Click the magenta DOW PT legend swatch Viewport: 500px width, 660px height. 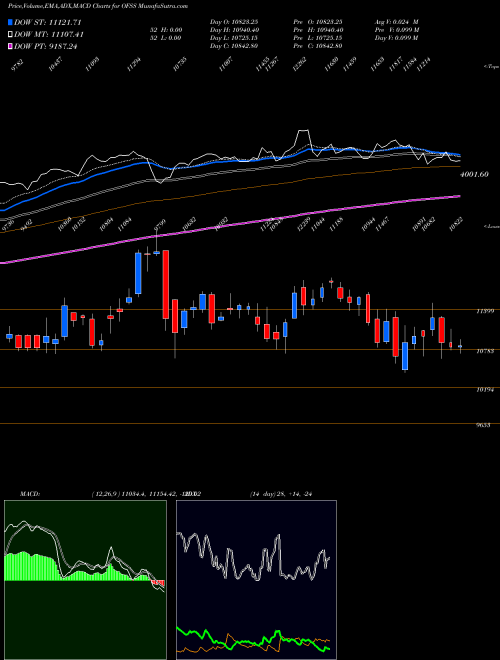(x=11, y=47)
